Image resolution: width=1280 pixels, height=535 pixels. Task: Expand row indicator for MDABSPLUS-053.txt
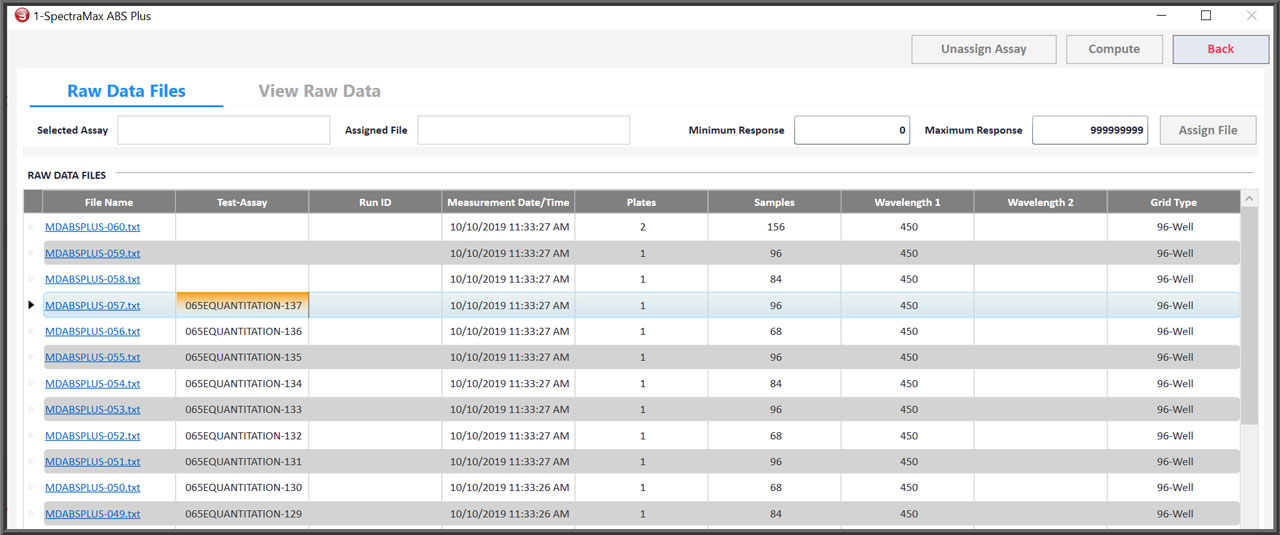coord(32,409)
